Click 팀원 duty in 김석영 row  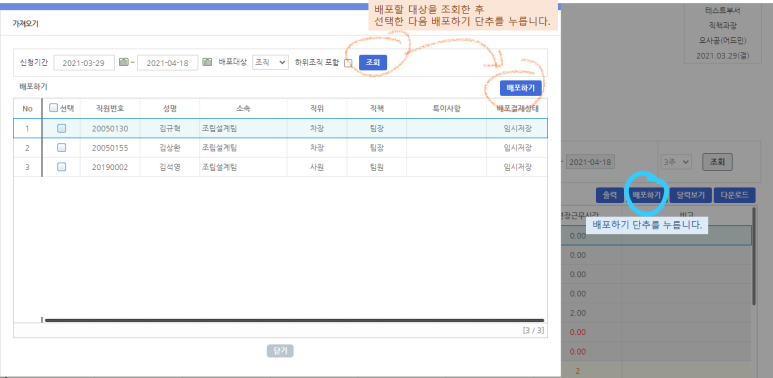[x=377, y=168]
